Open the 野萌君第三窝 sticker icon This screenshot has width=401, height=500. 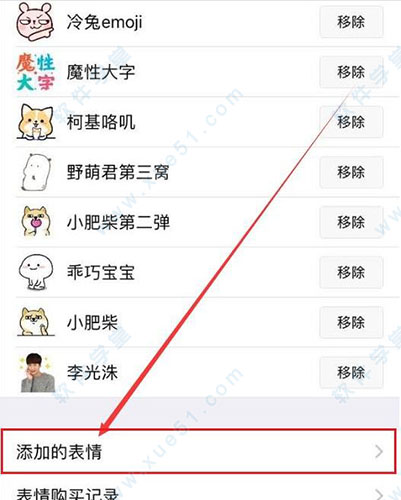click(36, 172)
